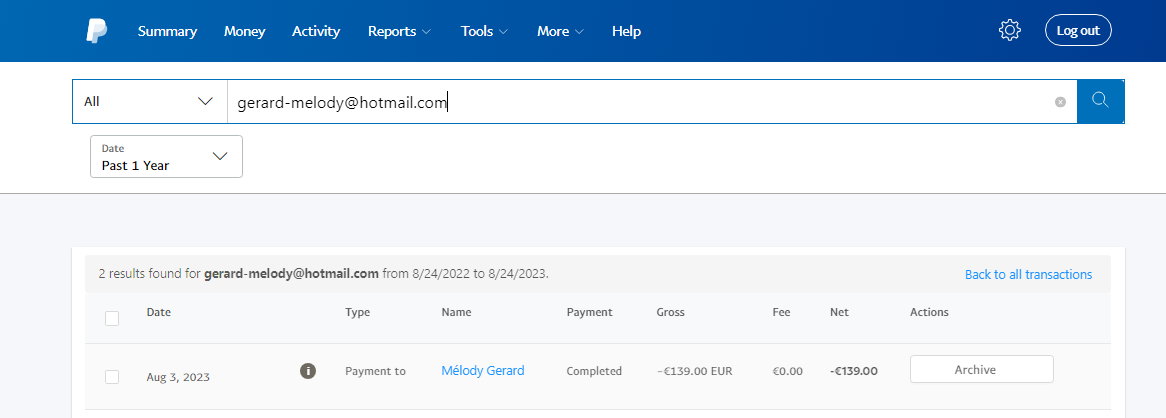The width and height of the screenshot is (1166, 418).
Task: Click Back to all transactions link
Action: click(x=1028, y=274)
